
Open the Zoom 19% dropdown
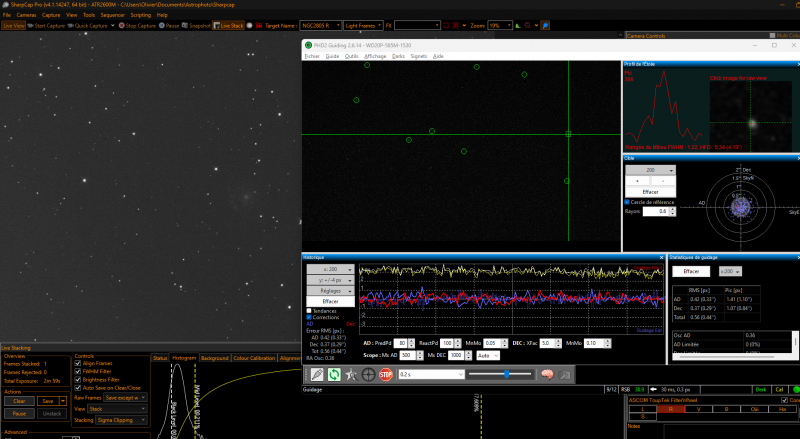coord(499,26)
